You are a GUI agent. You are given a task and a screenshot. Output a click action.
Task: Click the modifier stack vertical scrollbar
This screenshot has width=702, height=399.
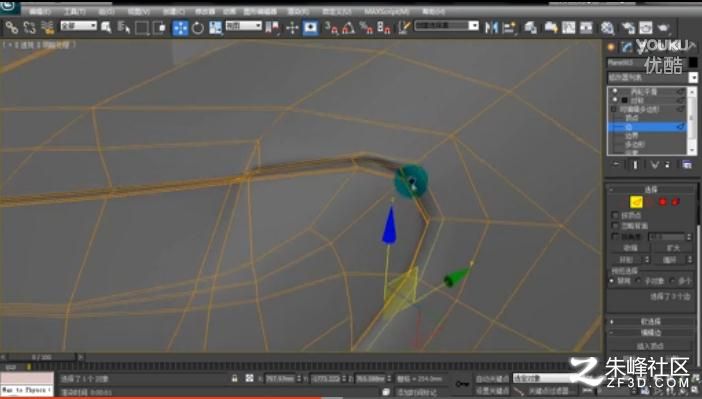[692, 121]
